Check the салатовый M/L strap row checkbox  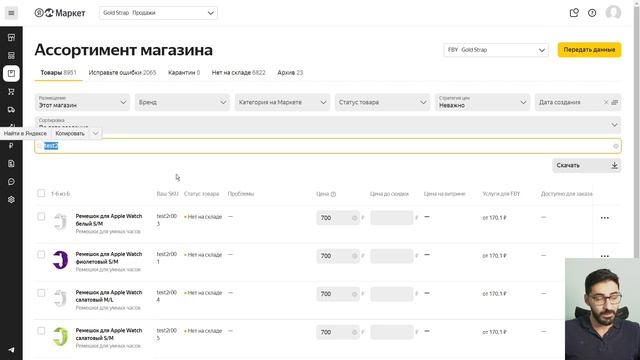pos(41,293)
